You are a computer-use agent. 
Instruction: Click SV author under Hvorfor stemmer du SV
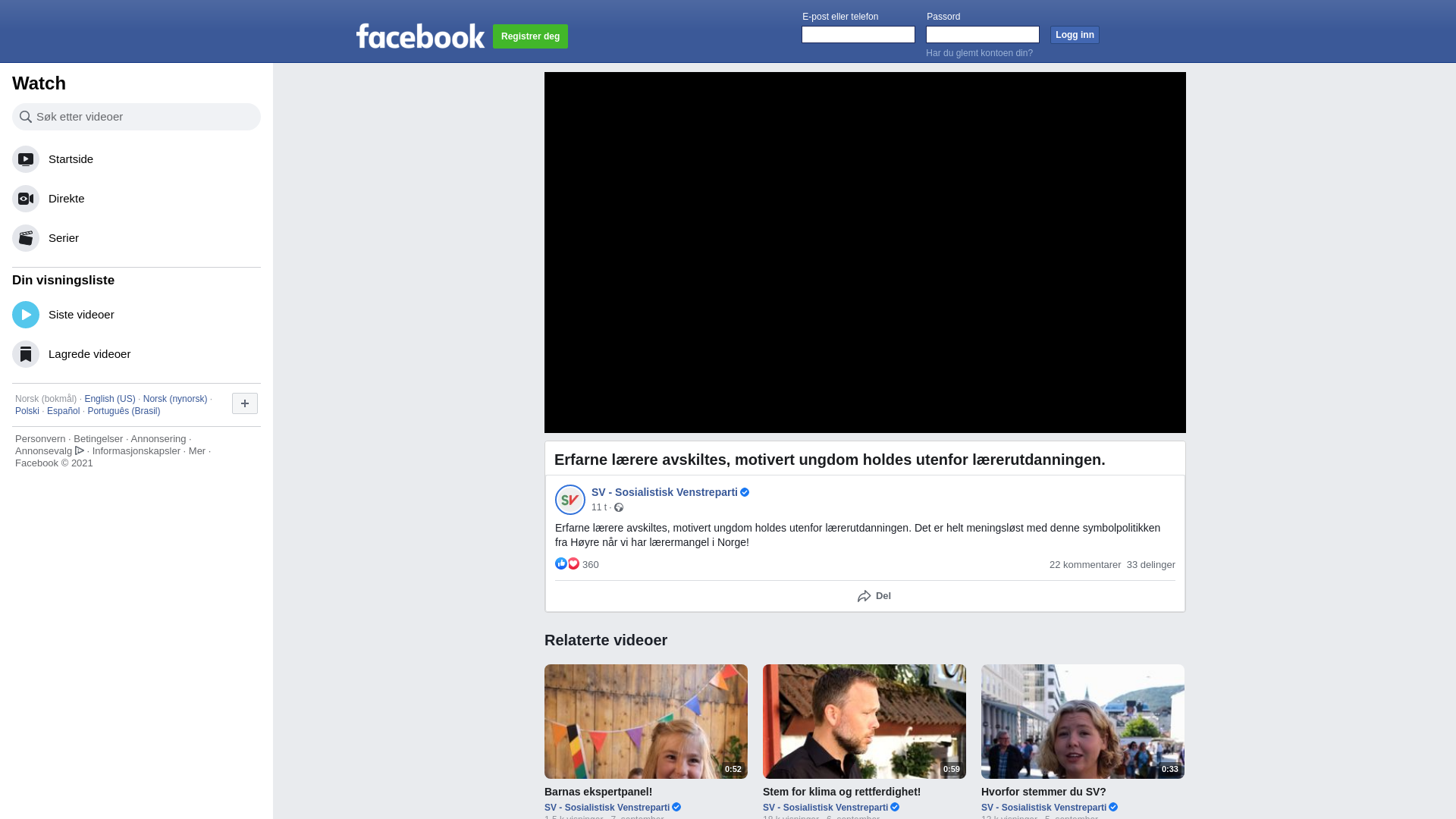[1043, 808]
